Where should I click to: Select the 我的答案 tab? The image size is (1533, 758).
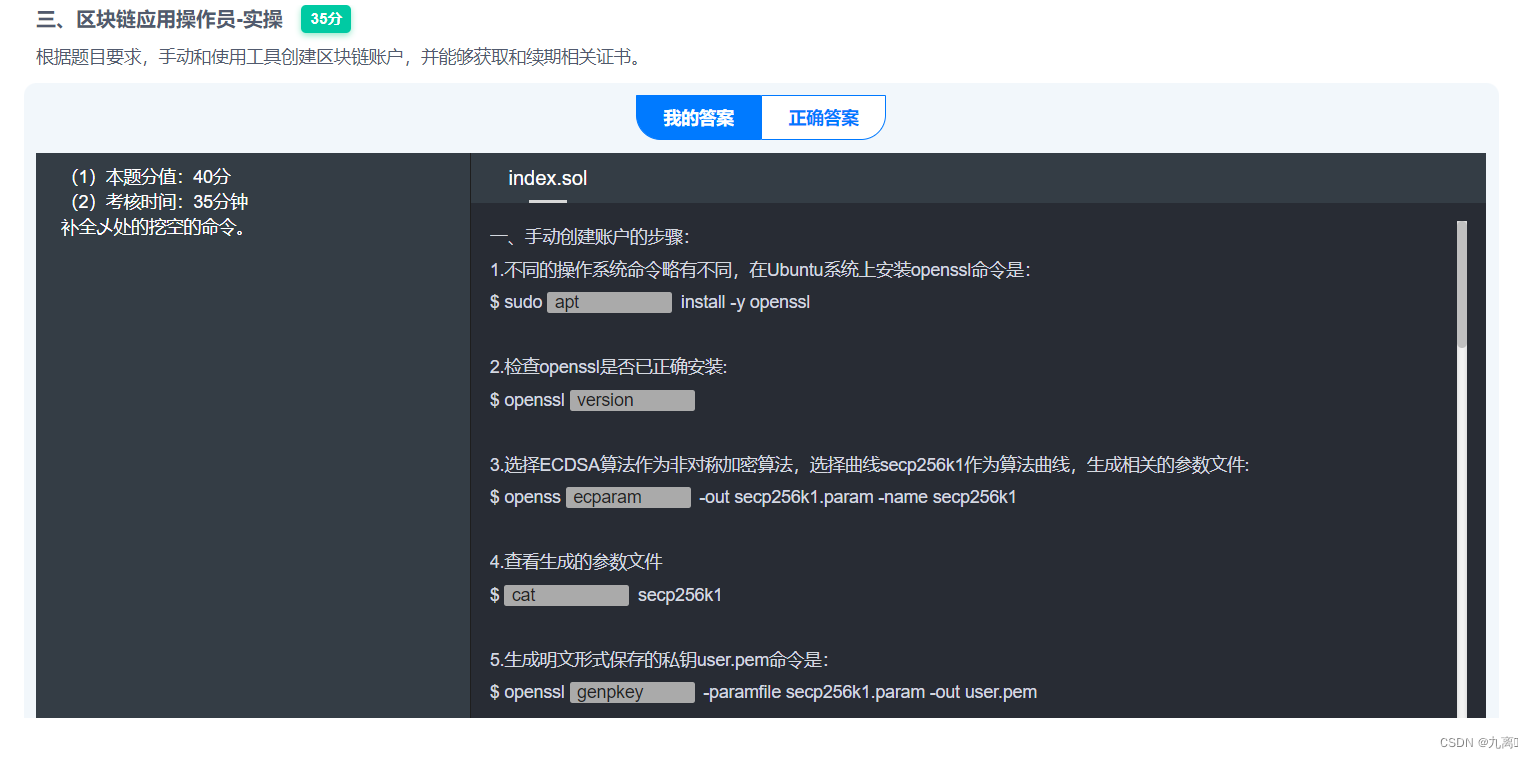[x=698, y=117]
